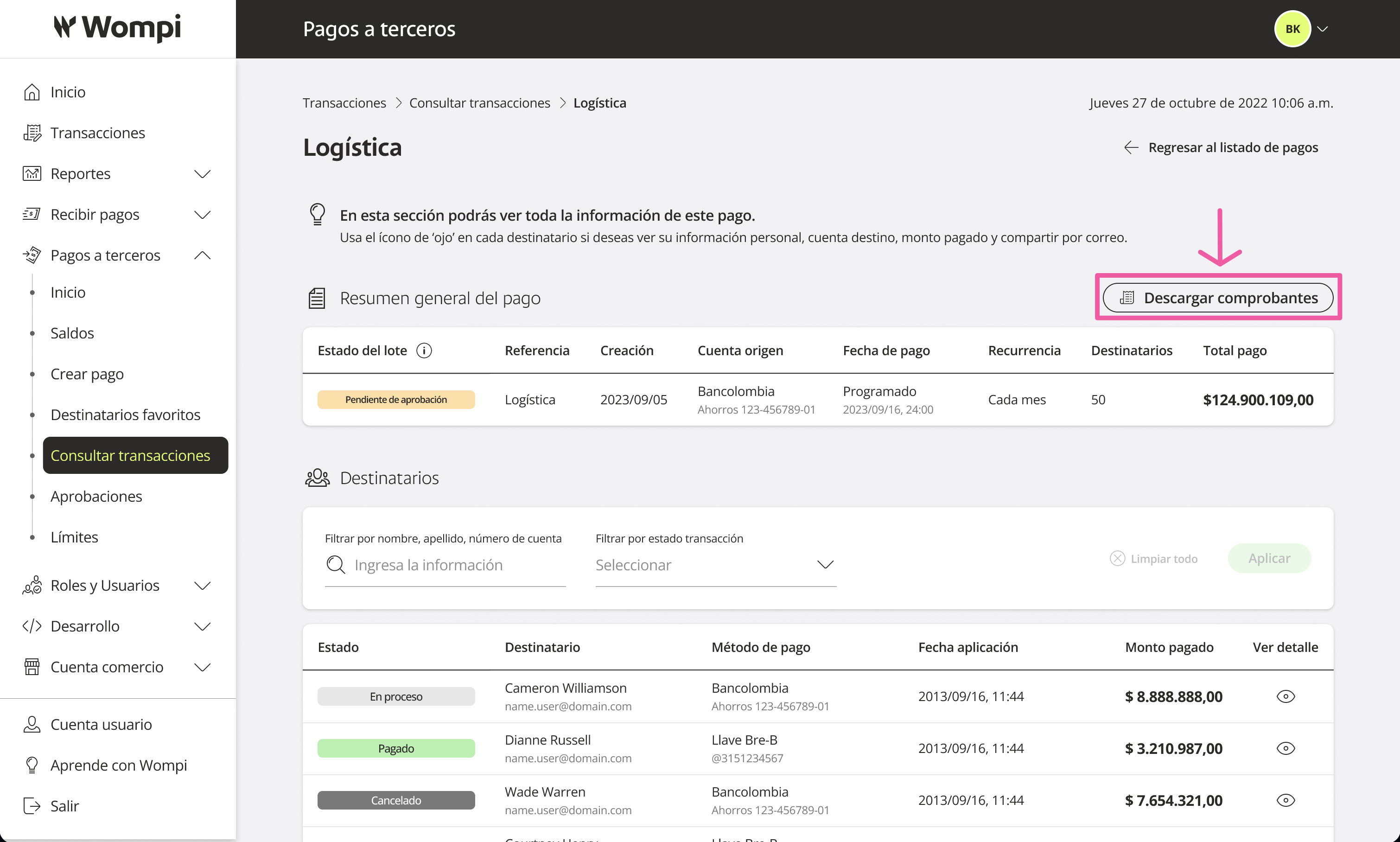Screen dimensions: 1400x842
Task: Click the Cuenta comercio store icon
Action: 32,667
